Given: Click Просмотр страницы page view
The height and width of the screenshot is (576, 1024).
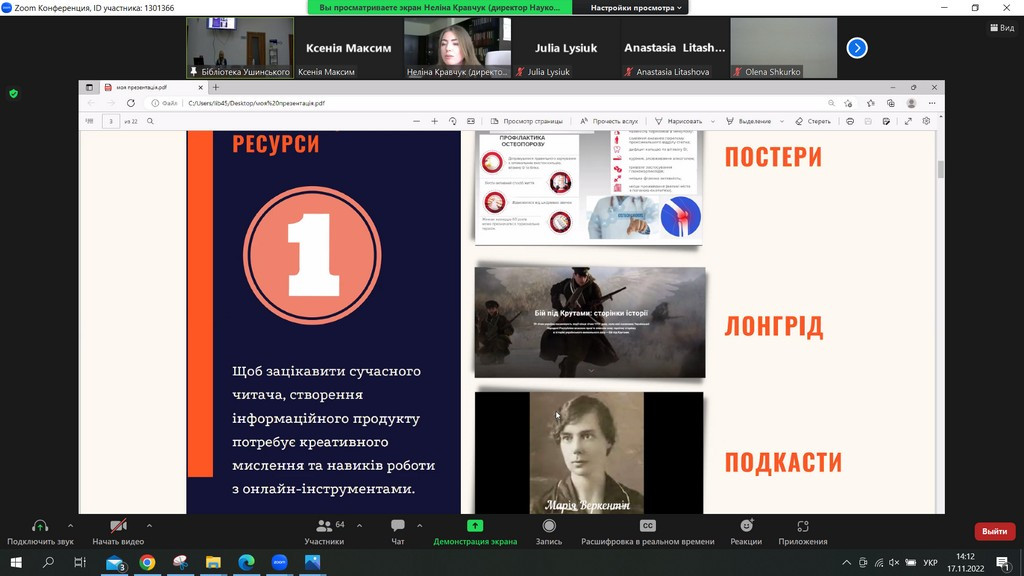Looking at the screenshot, I should click(x=526, y=121).
